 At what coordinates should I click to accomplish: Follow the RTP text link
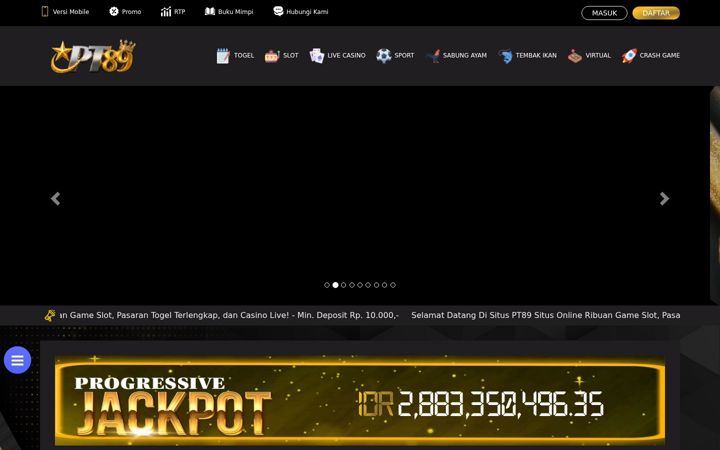pyautogui.click(x=180, y=12)
